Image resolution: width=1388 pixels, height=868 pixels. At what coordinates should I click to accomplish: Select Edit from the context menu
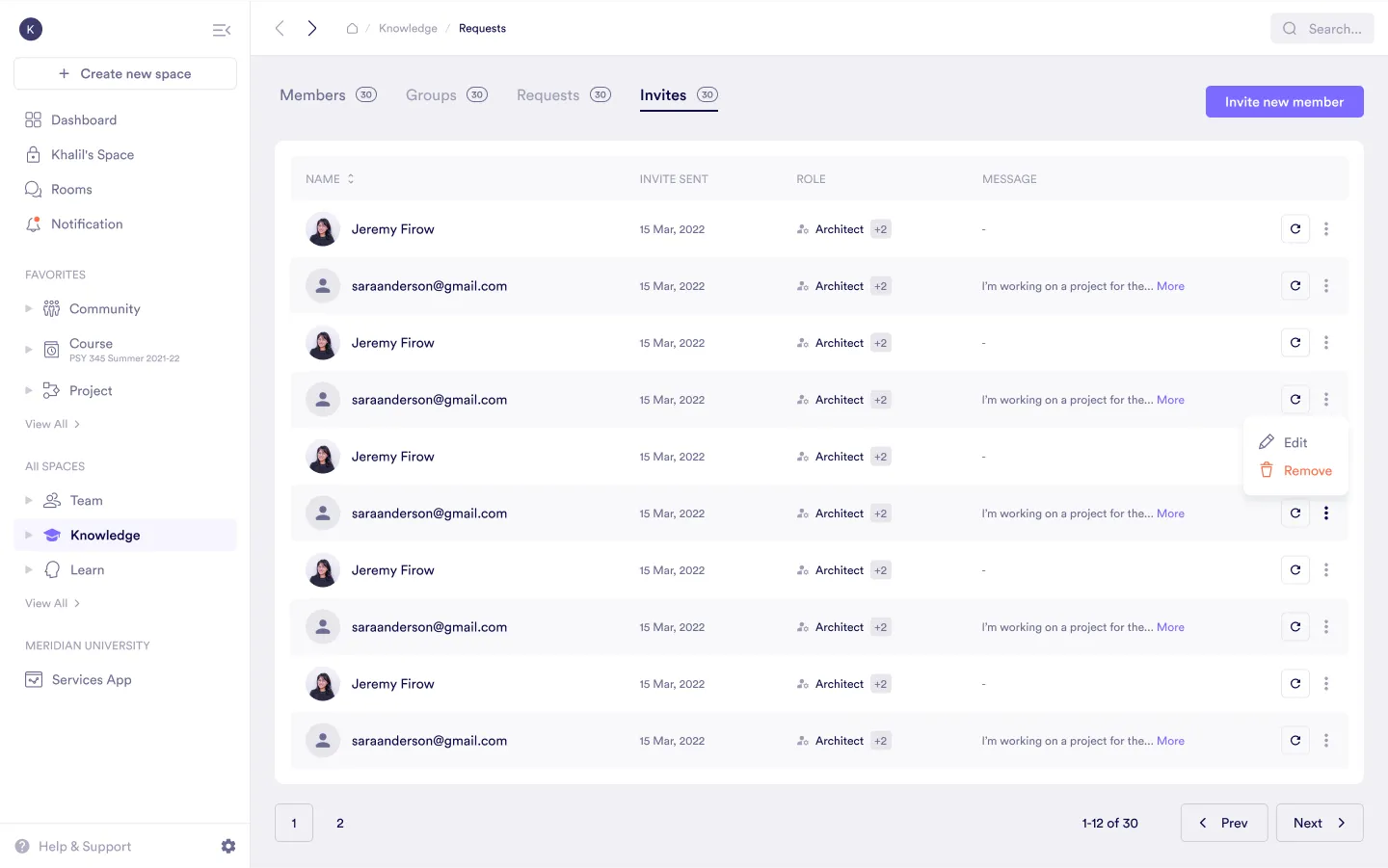[1295, 442]
